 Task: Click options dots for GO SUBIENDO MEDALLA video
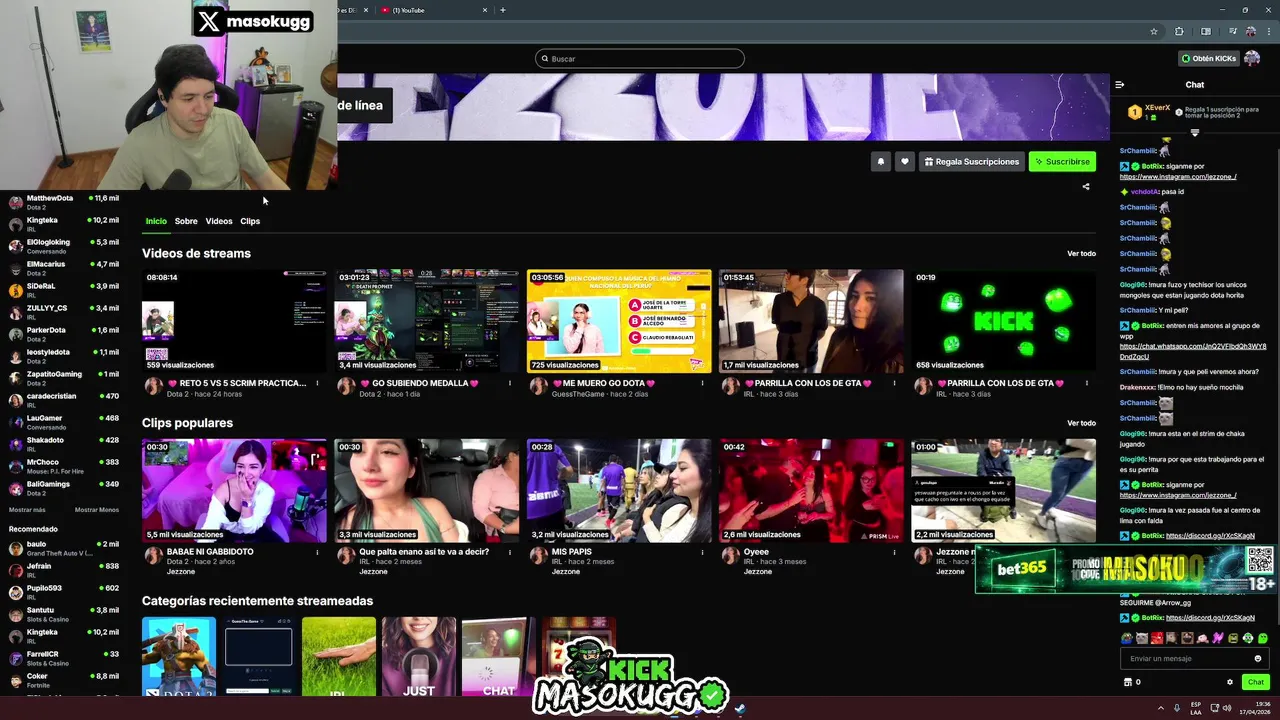[x=510, y=383]
